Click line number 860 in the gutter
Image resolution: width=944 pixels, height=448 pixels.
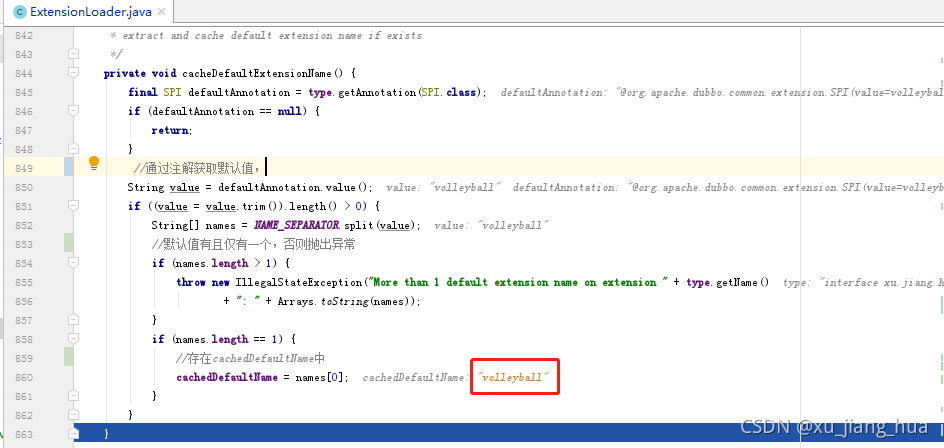pyautogui.click(x=22, y=378)
